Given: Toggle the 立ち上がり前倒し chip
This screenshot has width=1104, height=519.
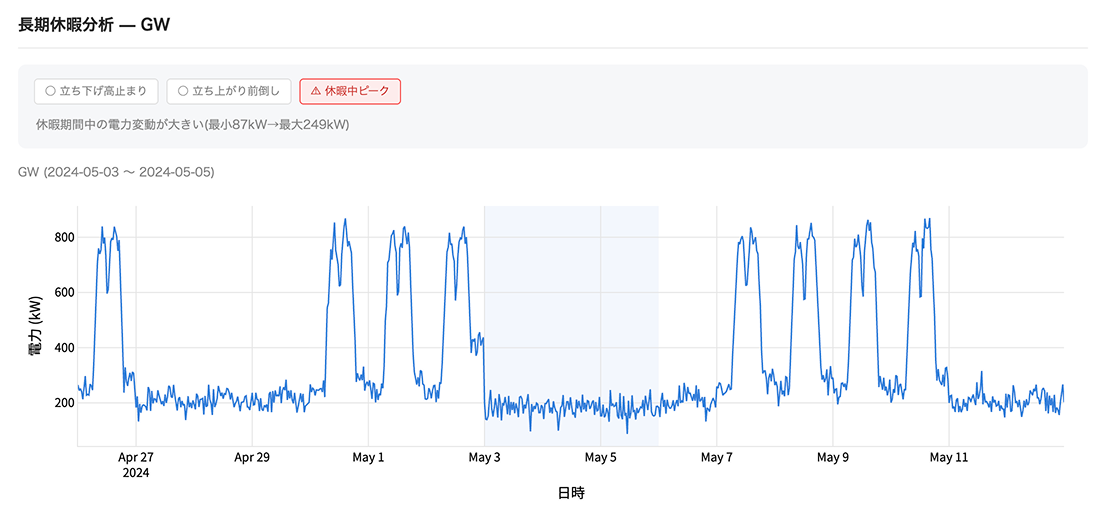Looking at the screenshot, I should coord(230,91).
